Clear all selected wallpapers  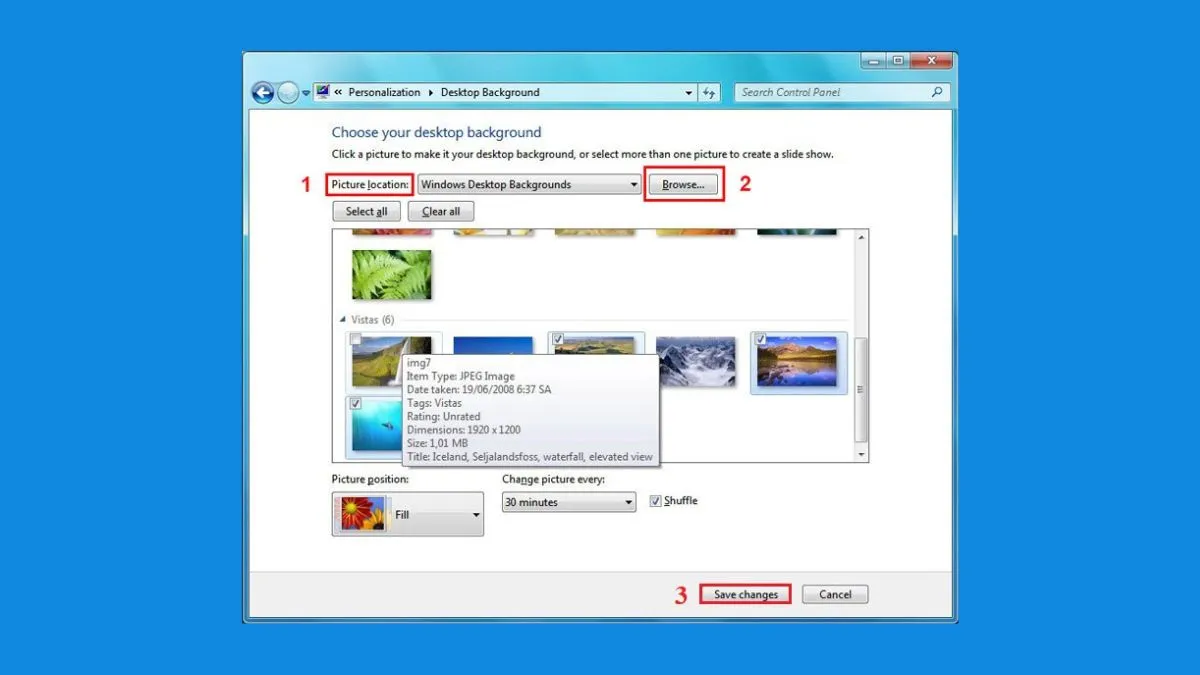(x=440, y=211)
